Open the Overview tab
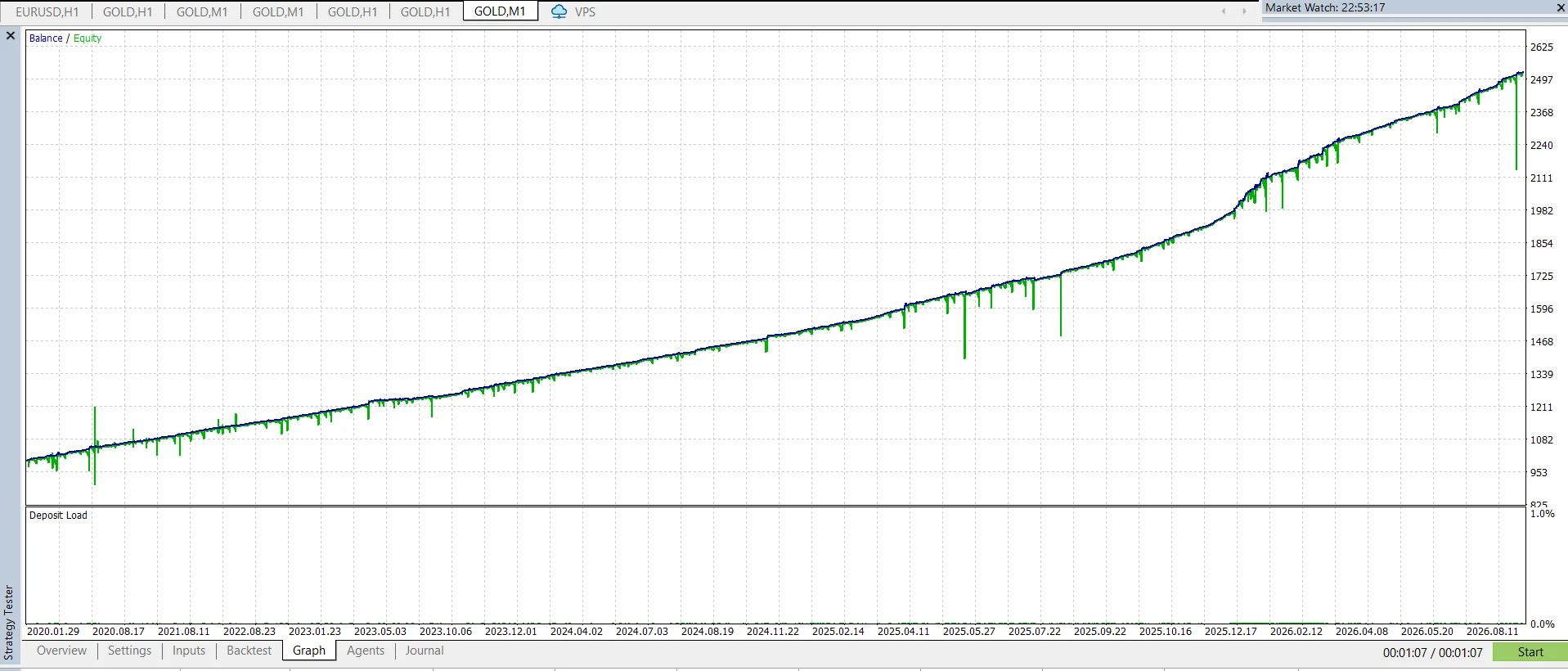The image size is (1568, 671). pyautogui.click(x=61, y=651)
